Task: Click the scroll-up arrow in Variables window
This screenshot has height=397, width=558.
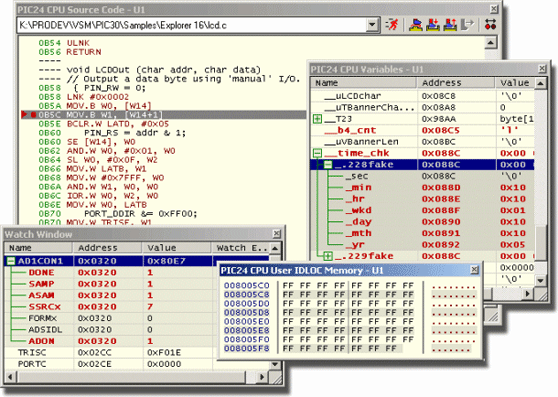Action: [x=541, y=83]
